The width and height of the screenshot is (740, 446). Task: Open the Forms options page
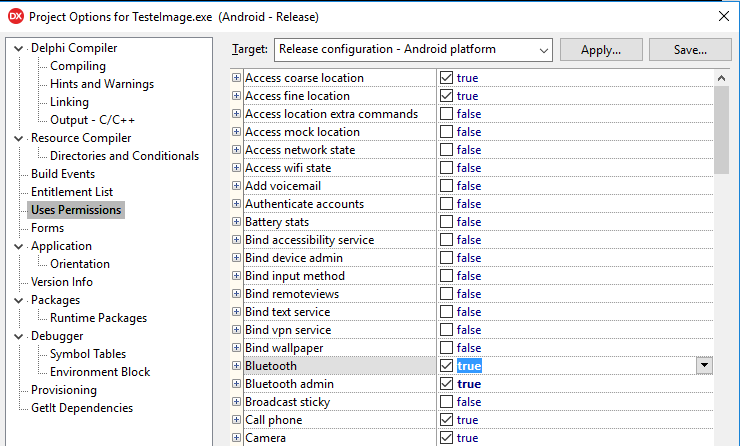click(47, 228)
